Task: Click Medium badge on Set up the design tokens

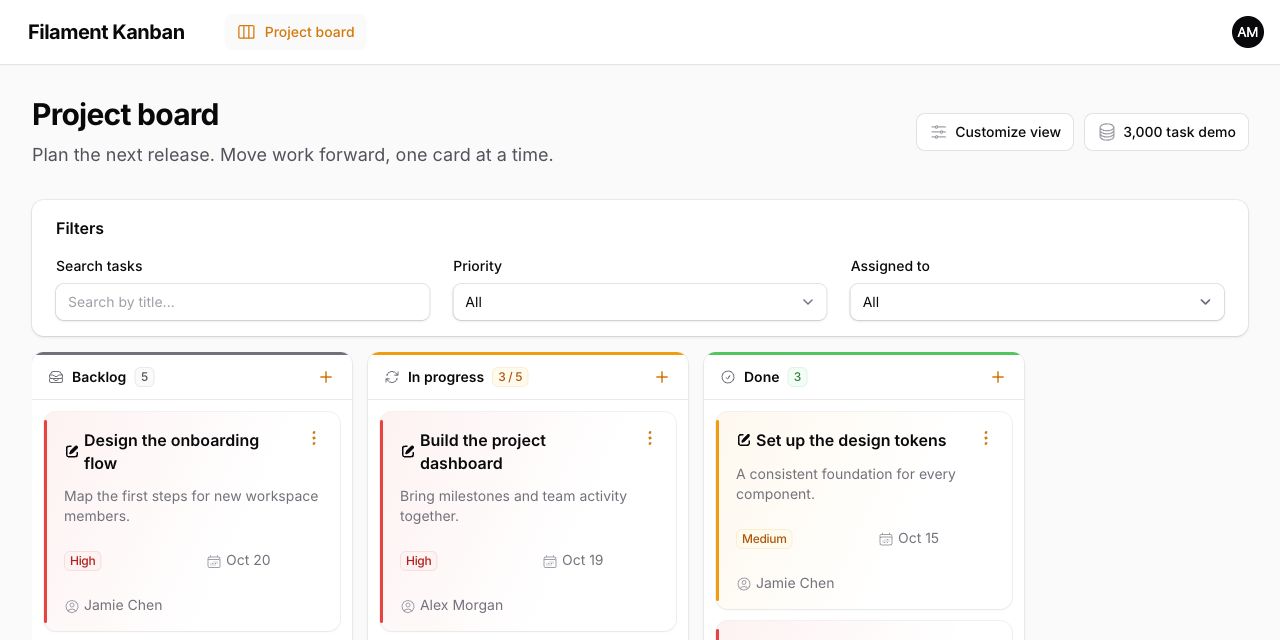Action: click(764, 539)
